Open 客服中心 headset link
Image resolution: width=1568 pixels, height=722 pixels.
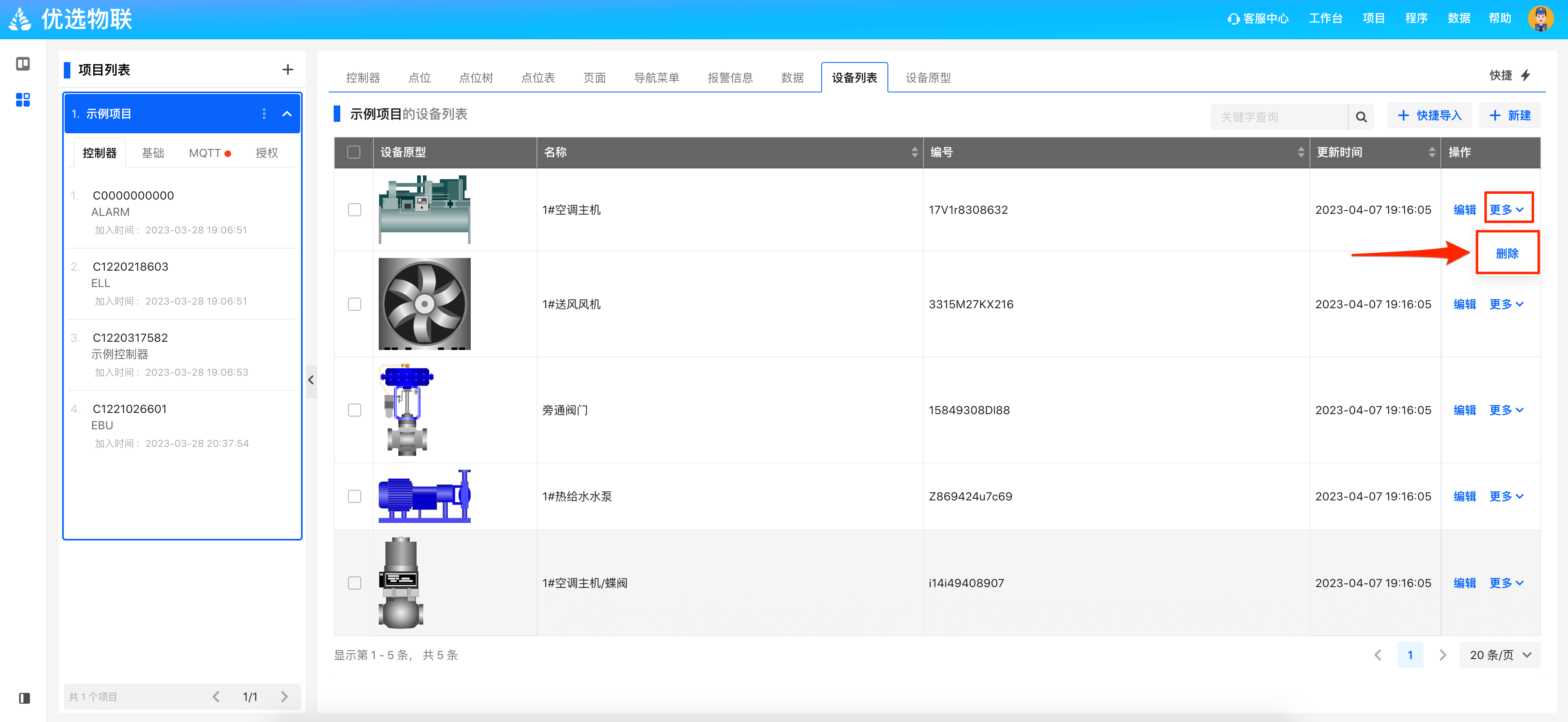(1258, 19)
